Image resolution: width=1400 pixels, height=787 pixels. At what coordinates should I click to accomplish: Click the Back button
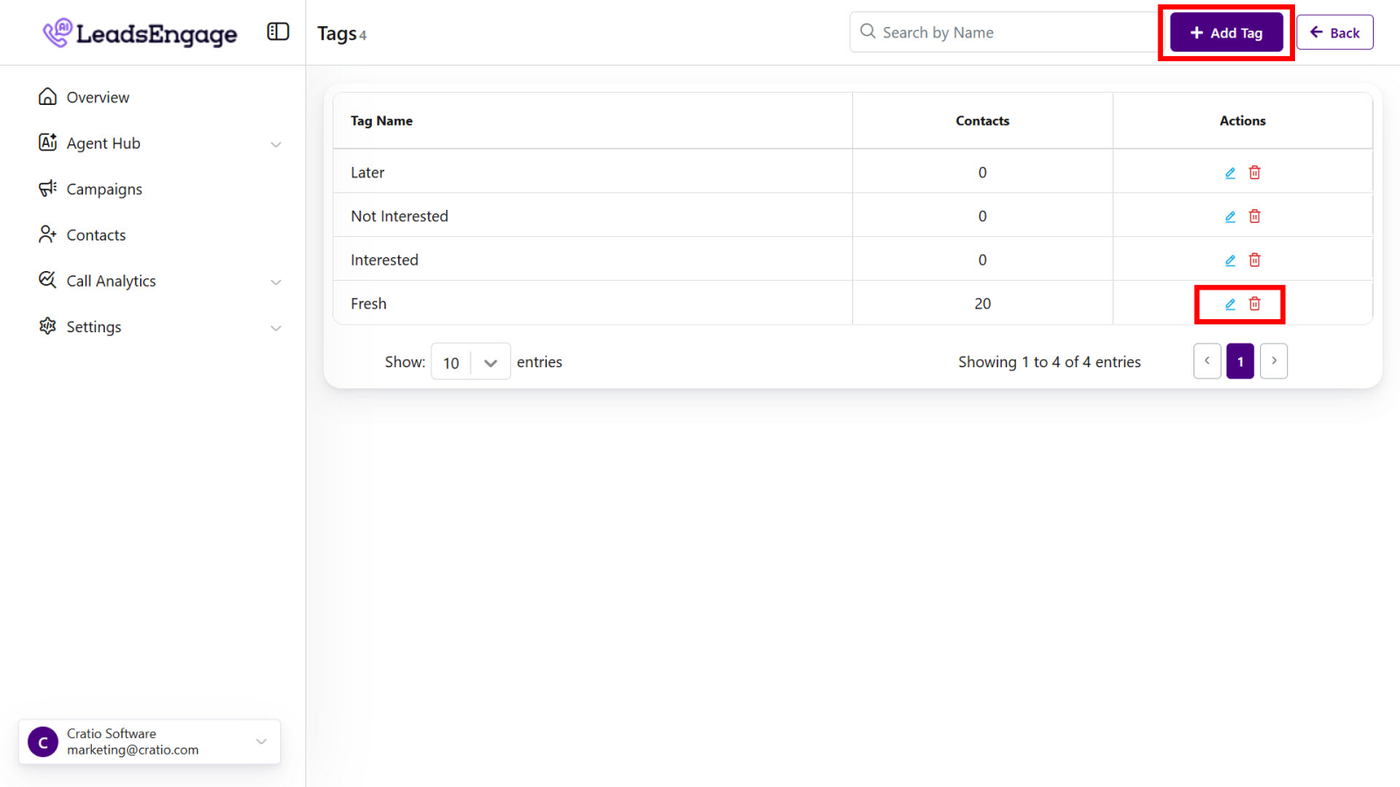1334,33
